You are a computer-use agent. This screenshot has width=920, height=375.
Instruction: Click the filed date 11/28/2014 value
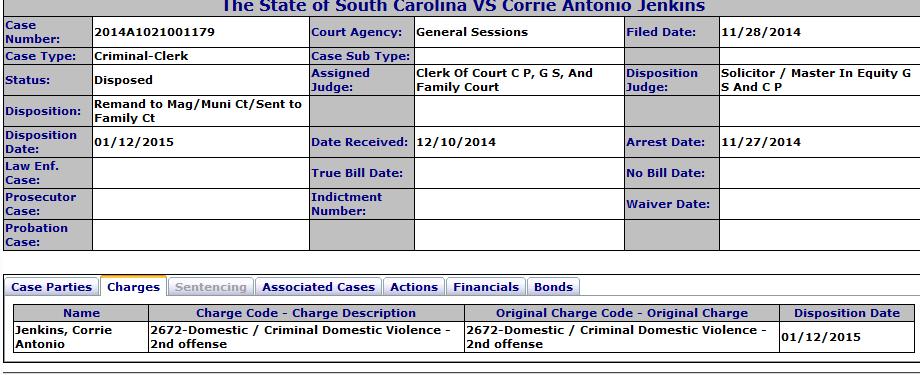[761, 32]
